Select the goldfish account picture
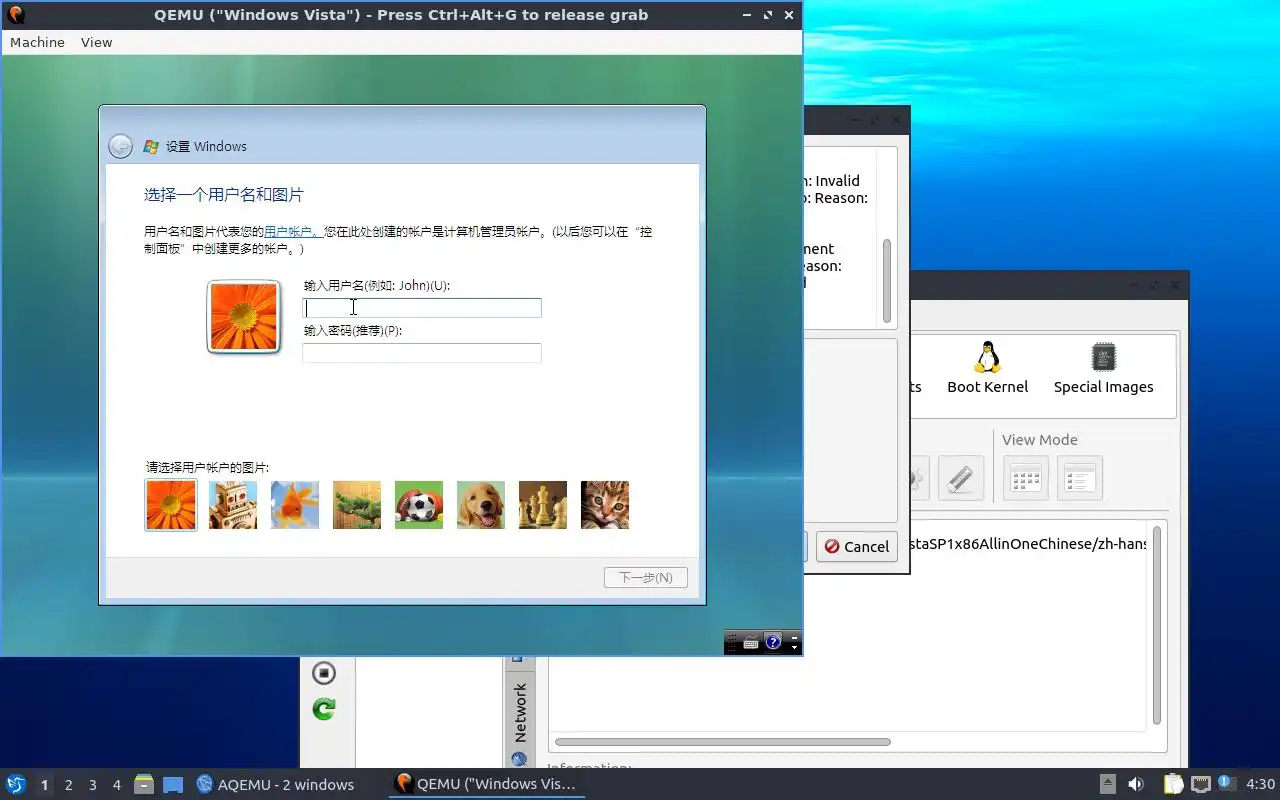The image size is (1280, 800). click(x=295, y=505)
